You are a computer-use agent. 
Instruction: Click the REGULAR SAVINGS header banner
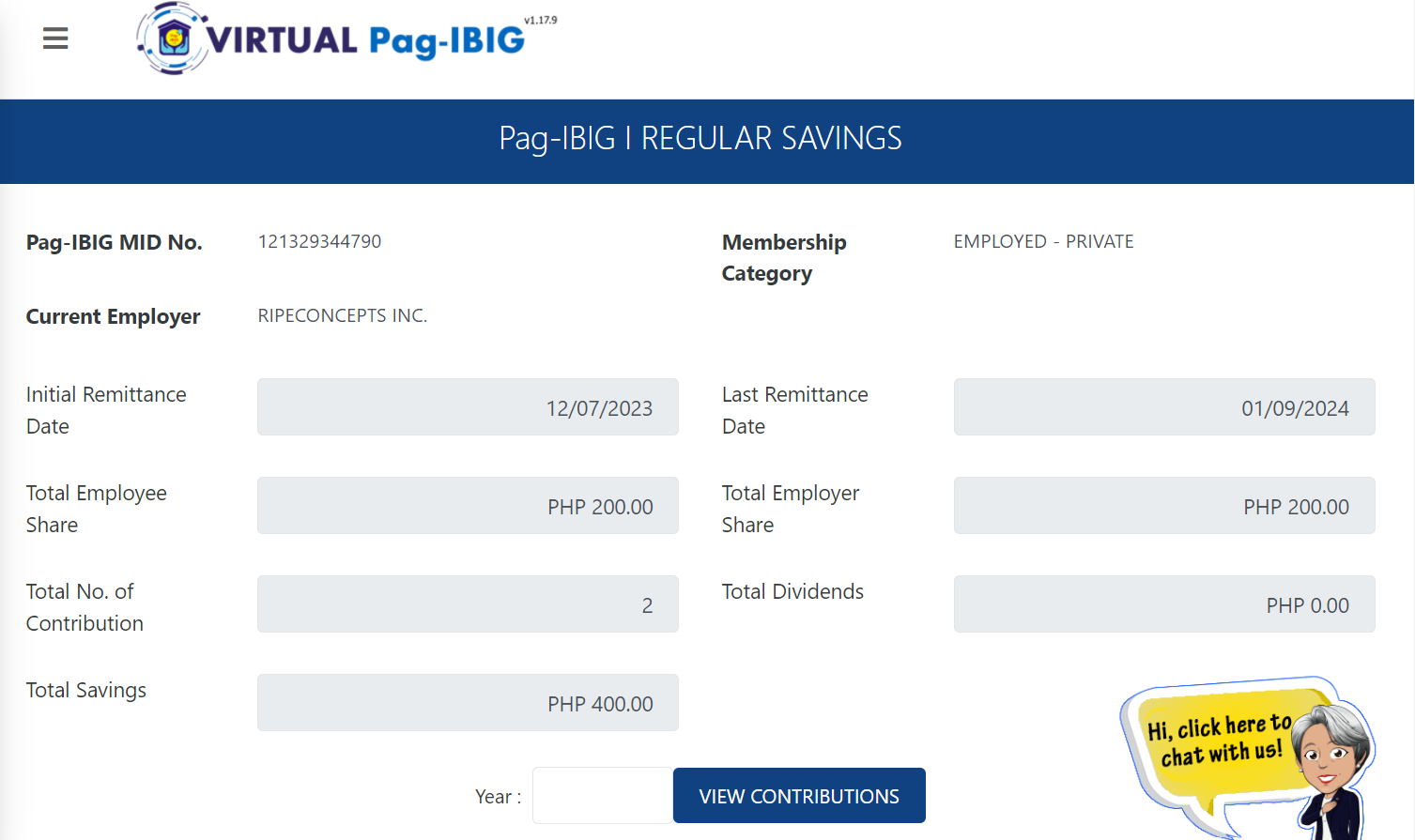pyautogui.click(x=700, y=139)
